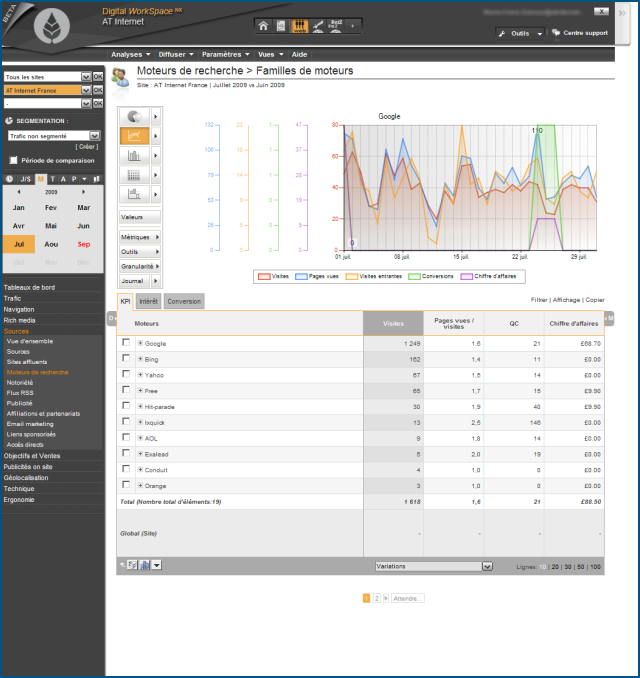Open the Métriques submenu
This screenshot has height=678, width=640.
click(x=140, y=237)
